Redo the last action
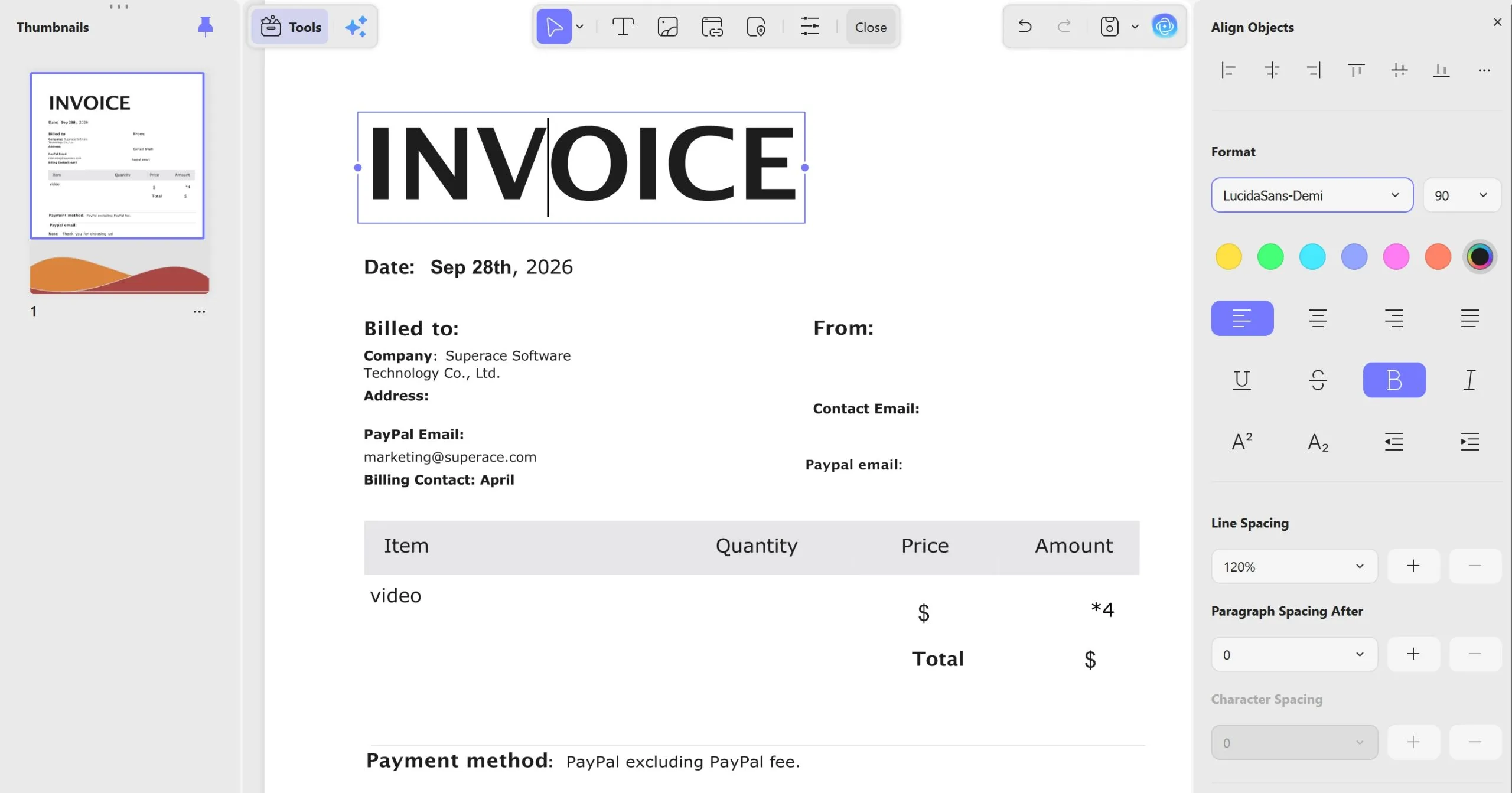 point(1064,27)
